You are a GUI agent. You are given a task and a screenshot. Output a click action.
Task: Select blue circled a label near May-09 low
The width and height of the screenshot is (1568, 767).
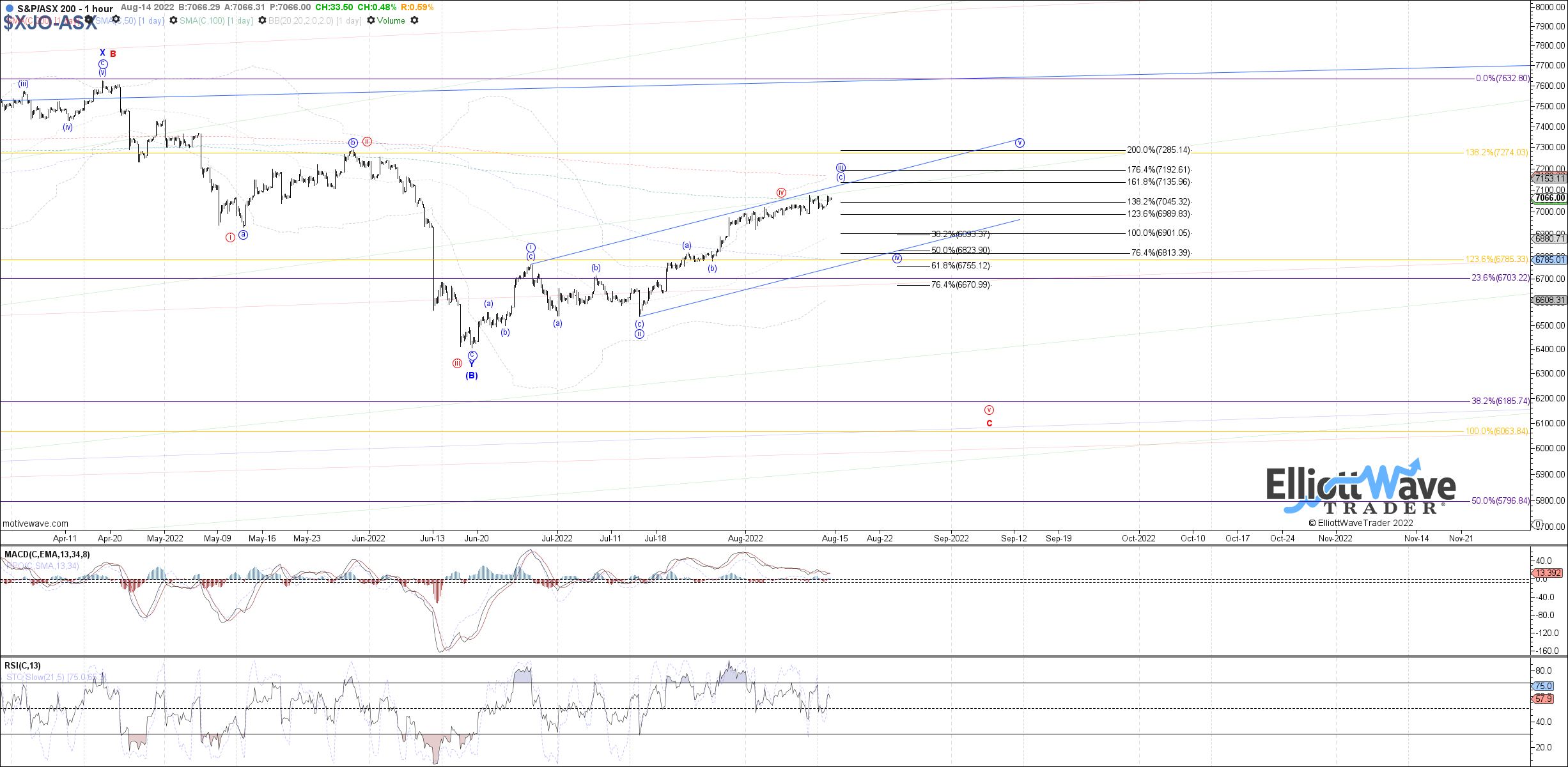tap(244, 235)
